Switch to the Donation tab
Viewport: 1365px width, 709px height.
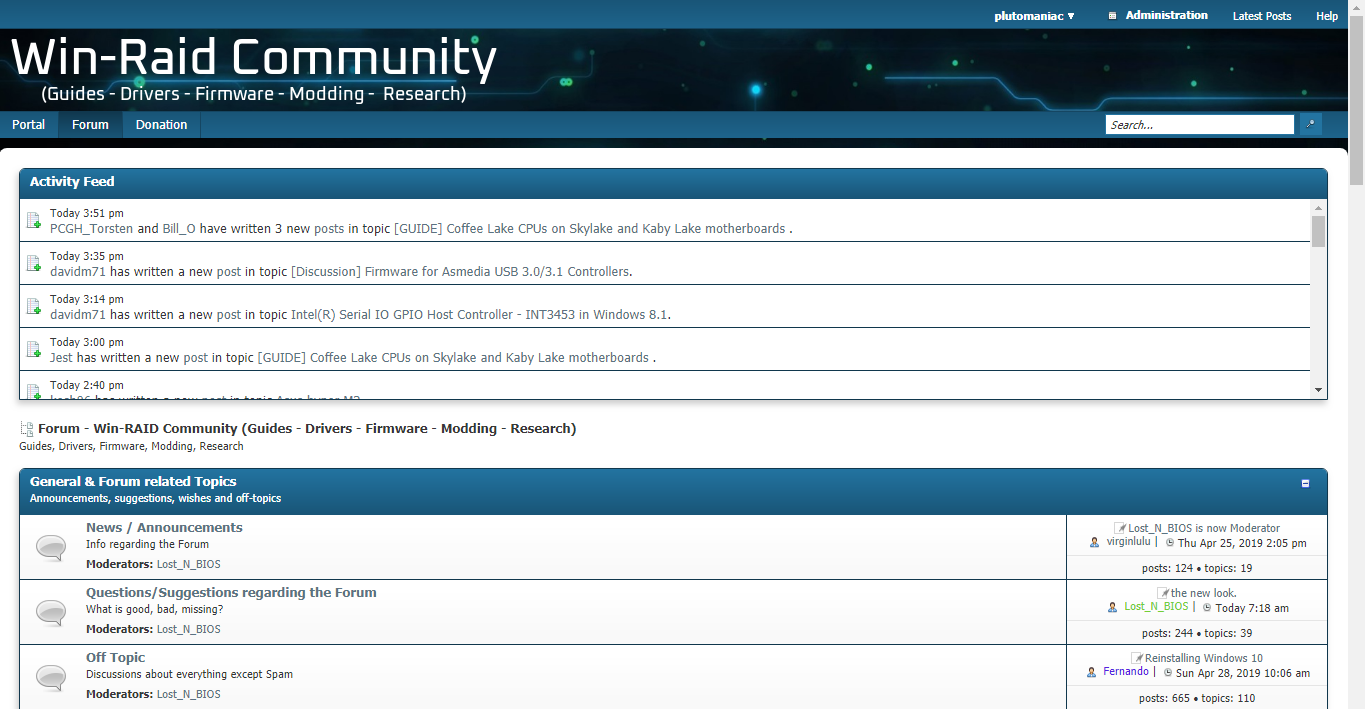(162, 125)
